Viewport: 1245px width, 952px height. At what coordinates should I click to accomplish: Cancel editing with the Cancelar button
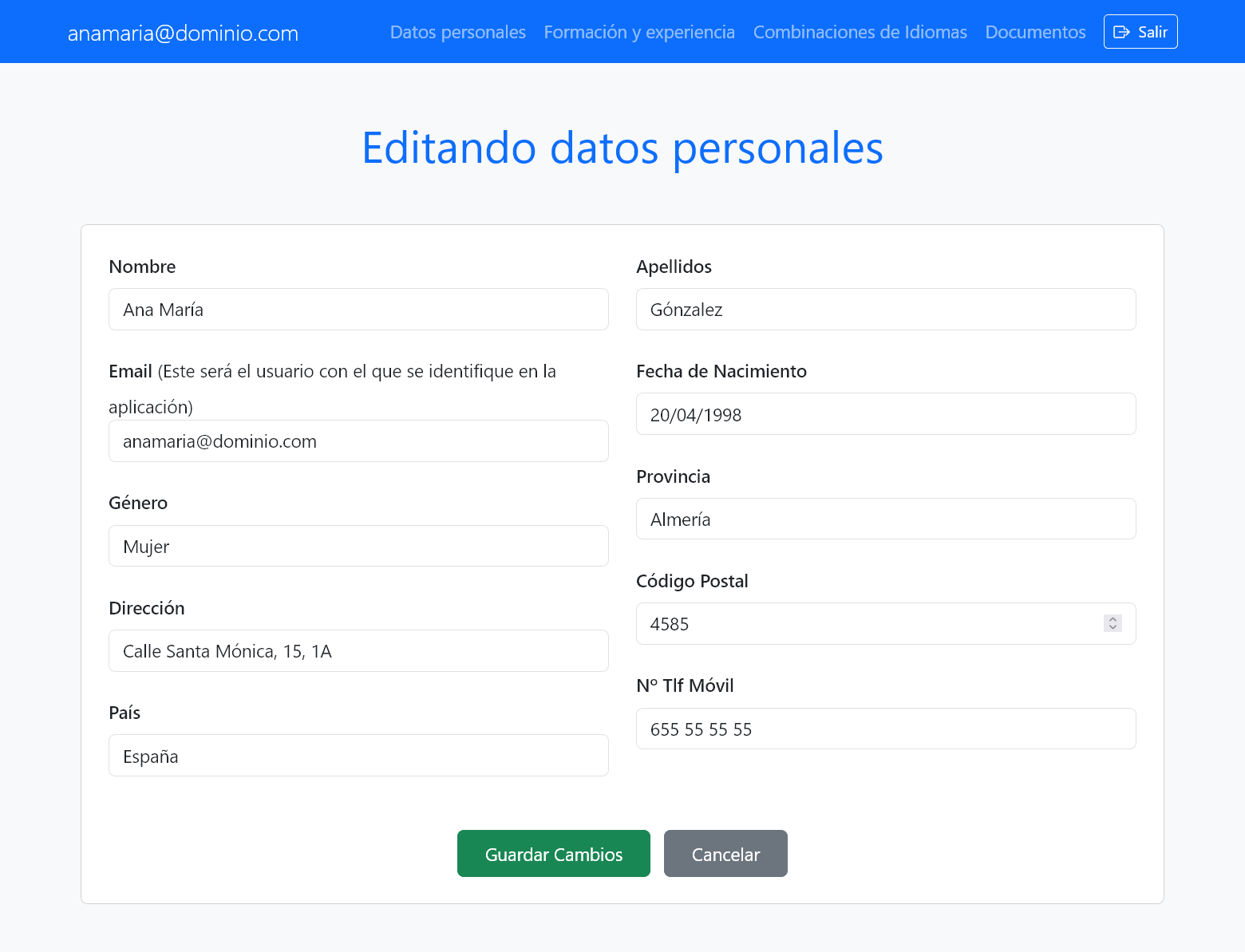pos(725,854)
